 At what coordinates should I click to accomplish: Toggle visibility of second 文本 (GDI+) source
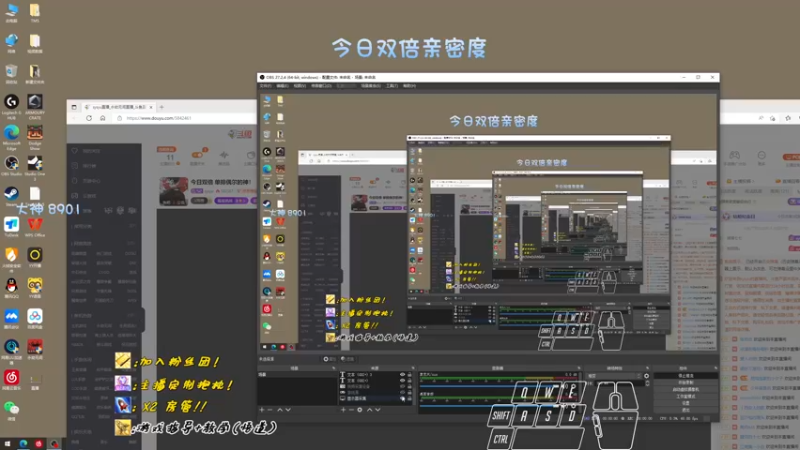[x=402, y=381]
